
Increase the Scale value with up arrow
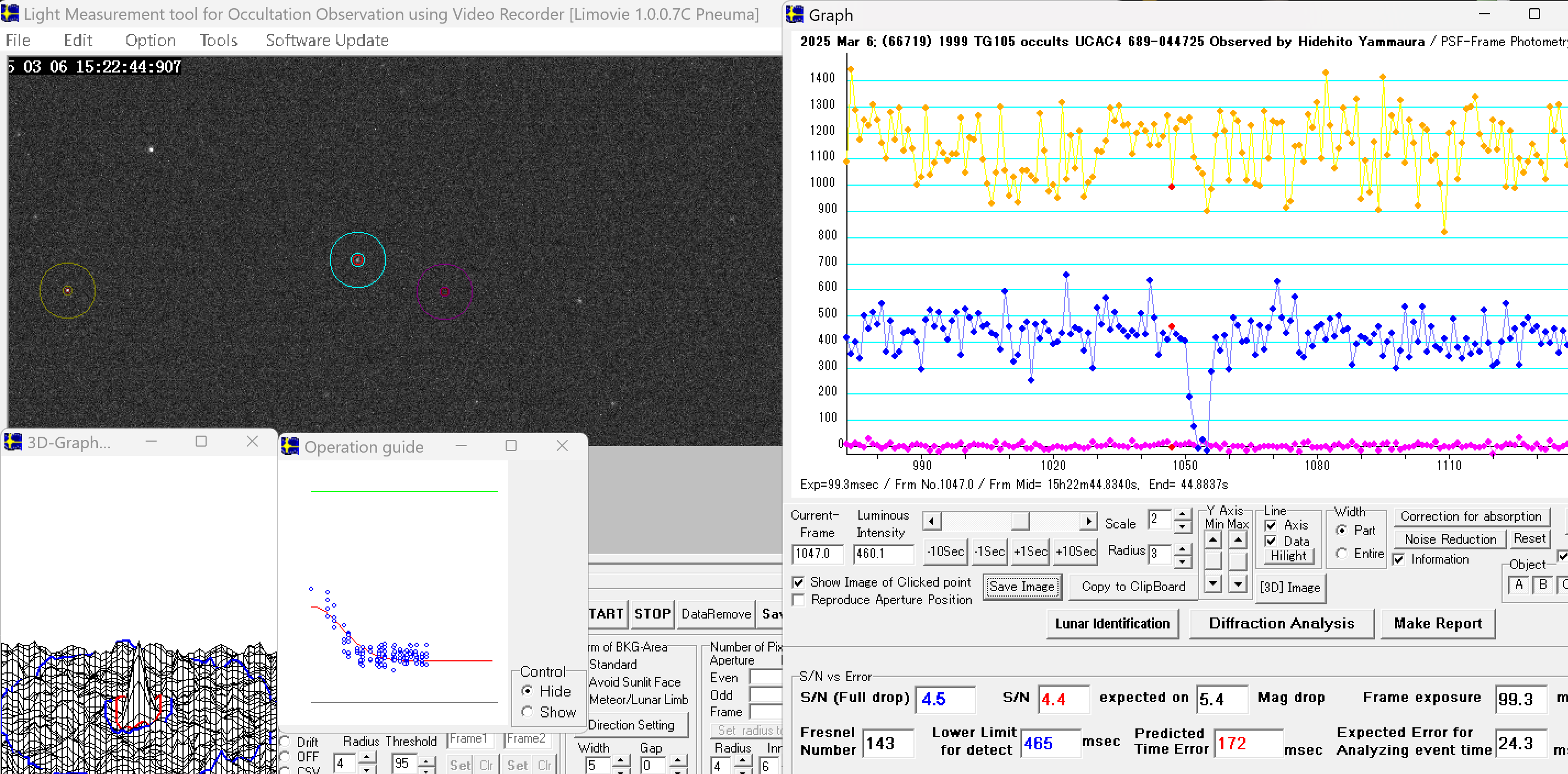click(x=1182, y=515)
